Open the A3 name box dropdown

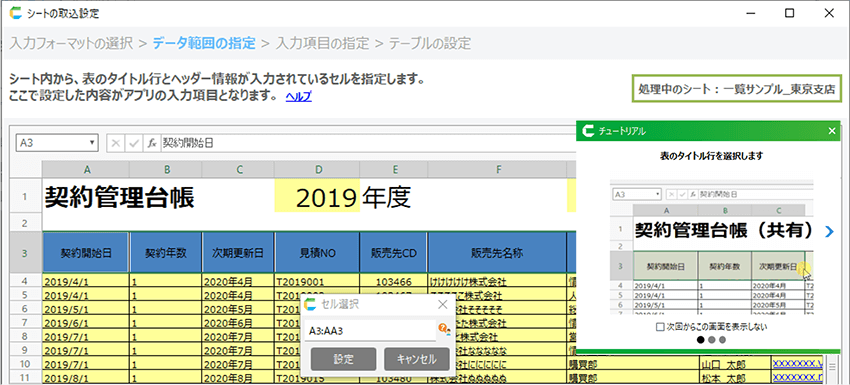coord(92,143)
